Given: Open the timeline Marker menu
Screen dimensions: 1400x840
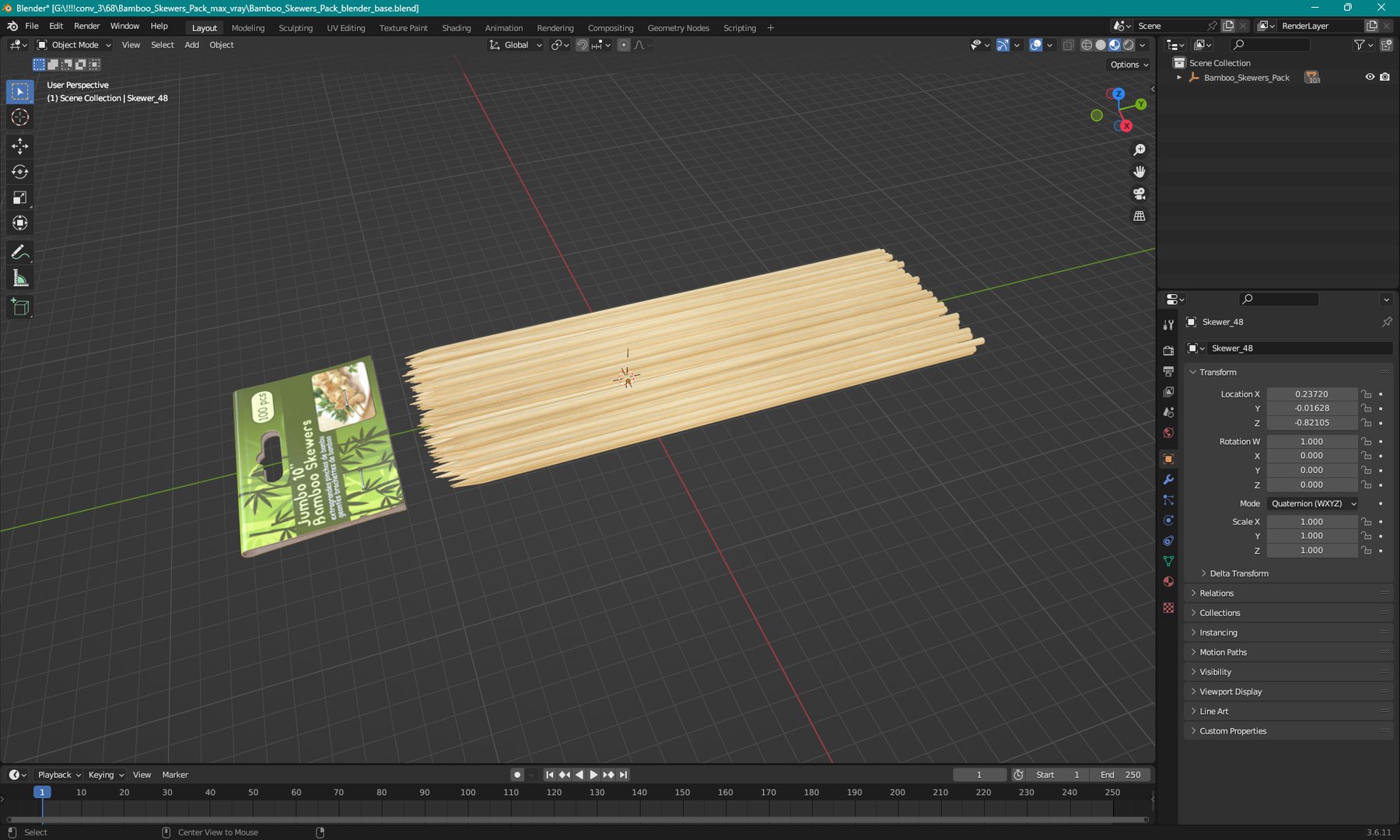Looking at the screenshot, I should coord(175,775).
